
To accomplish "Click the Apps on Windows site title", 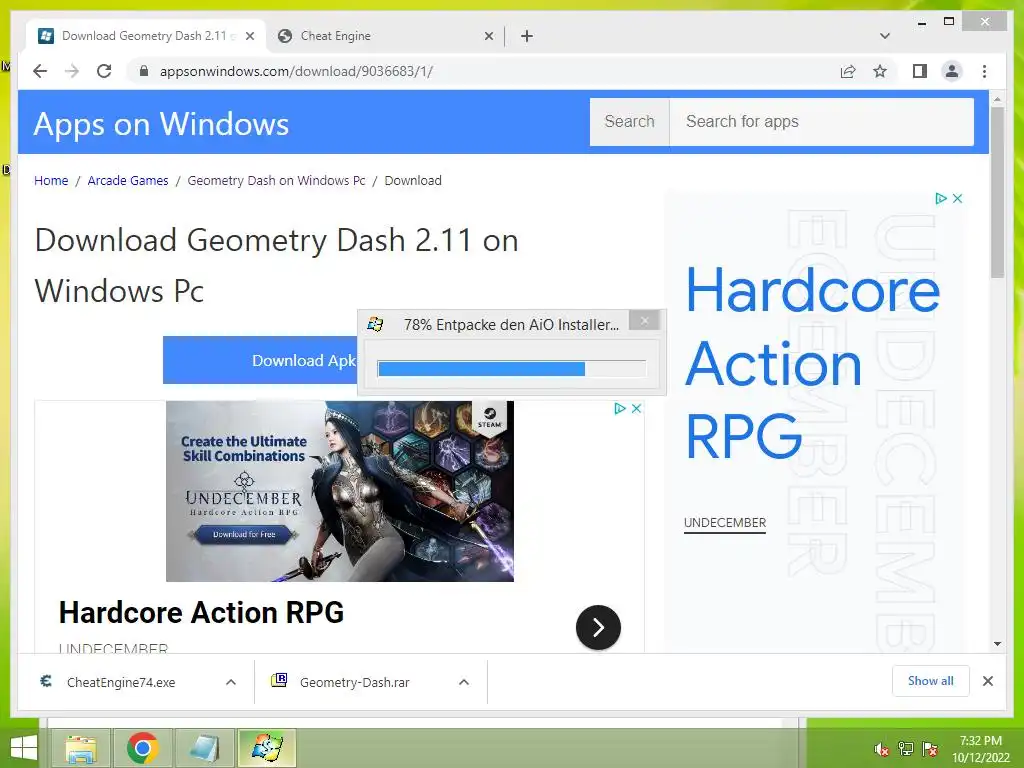I will tap(161, 123).
